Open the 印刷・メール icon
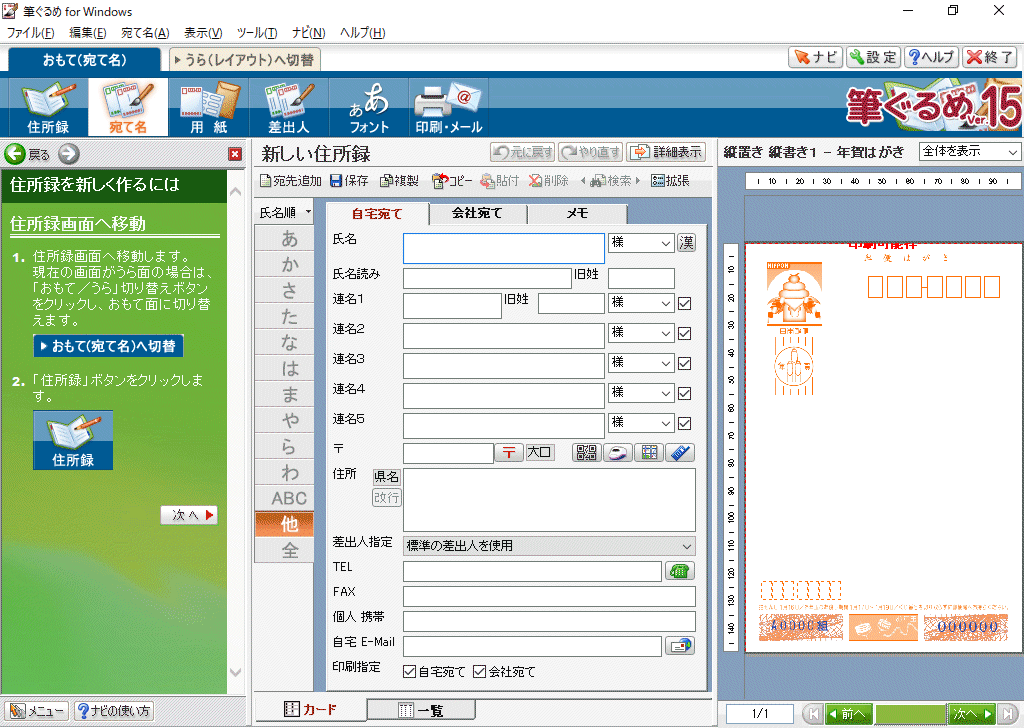This screenshot has height=728, width=1024. pos(449,107)
